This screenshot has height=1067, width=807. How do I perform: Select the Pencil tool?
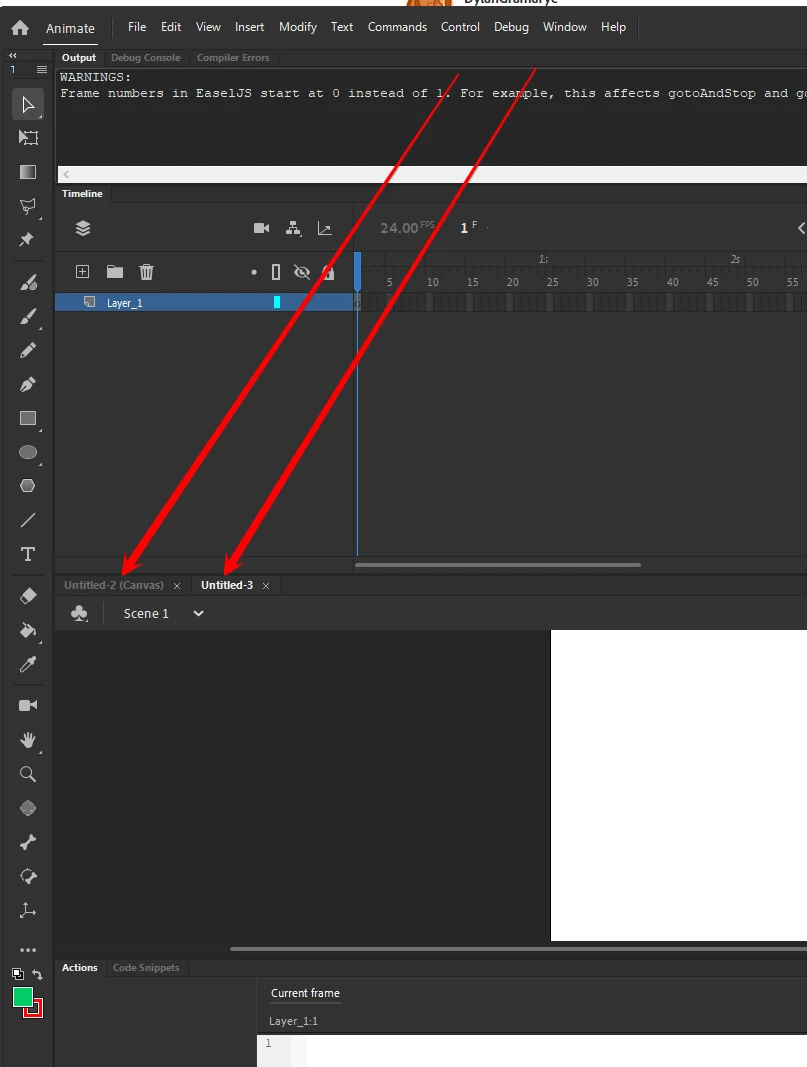click(28, 350)
